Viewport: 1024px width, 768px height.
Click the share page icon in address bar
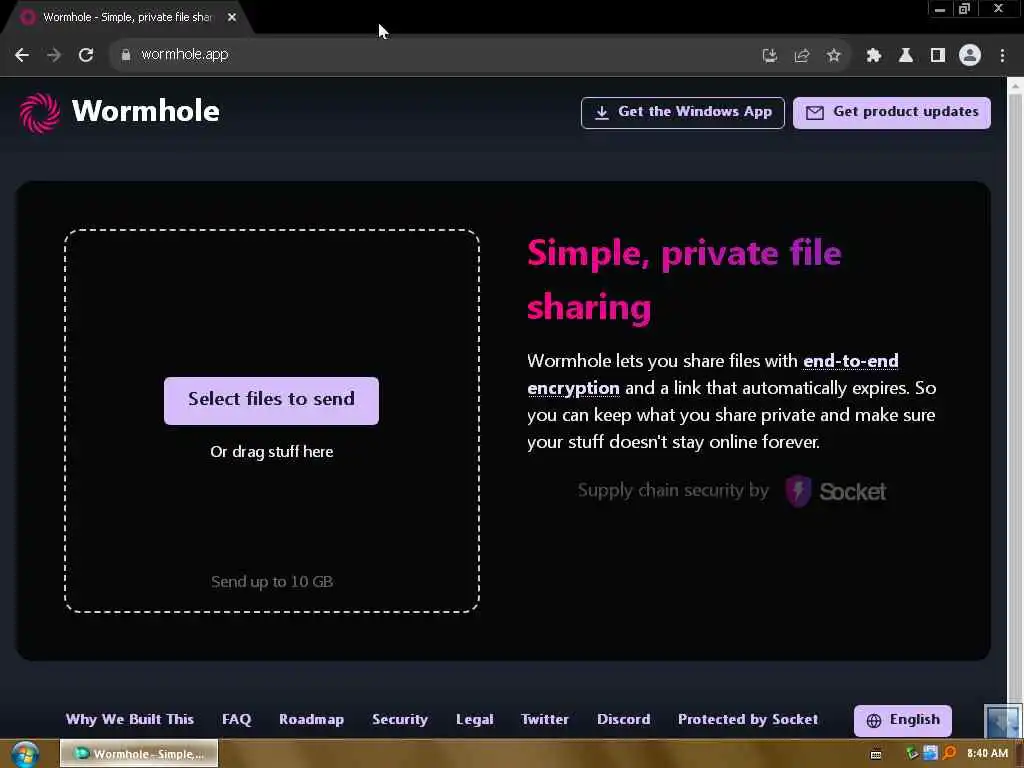click(x=802, y=56)
